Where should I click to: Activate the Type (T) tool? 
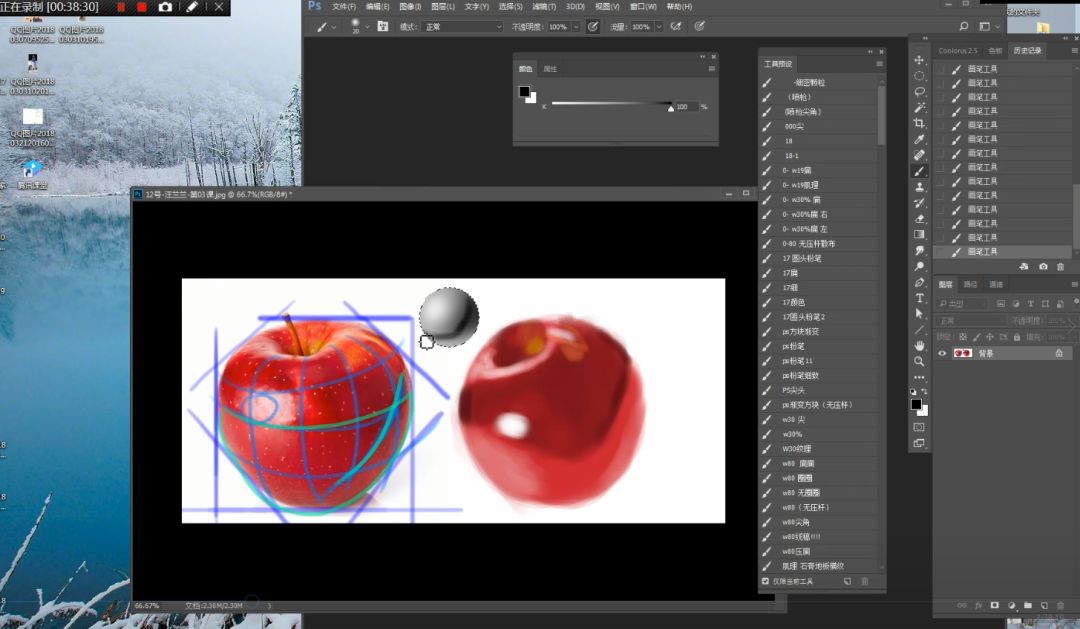[x=919, y=298]
